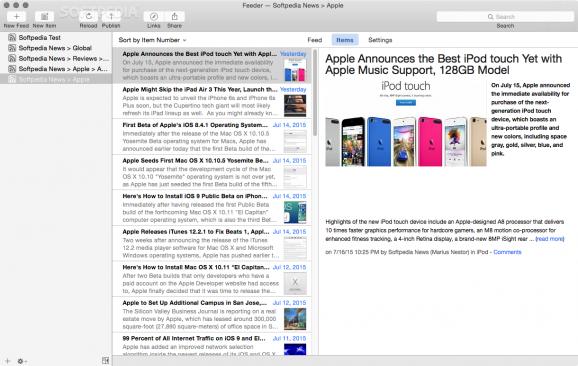This screenshot has height=366, width=578.
Task: Click the New Item toolbar icon
Action: [44, 17]
